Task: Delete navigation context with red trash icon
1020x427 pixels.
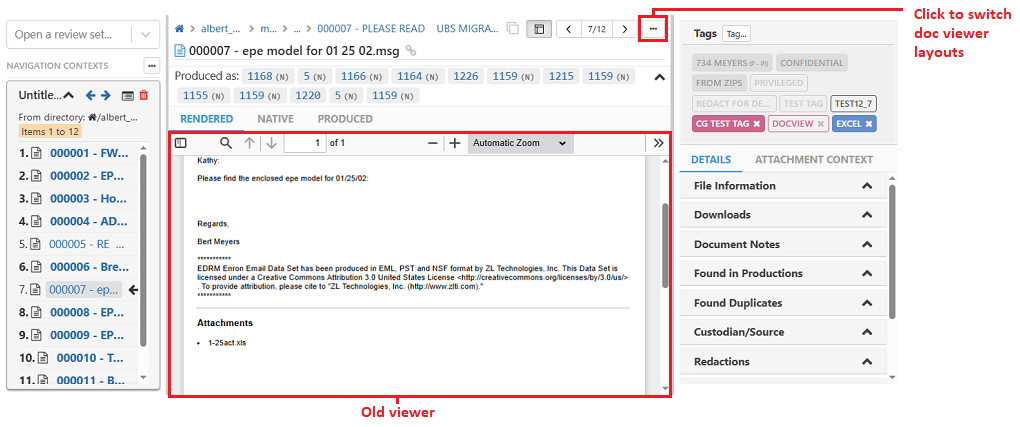Action: (x=144, y=95)
